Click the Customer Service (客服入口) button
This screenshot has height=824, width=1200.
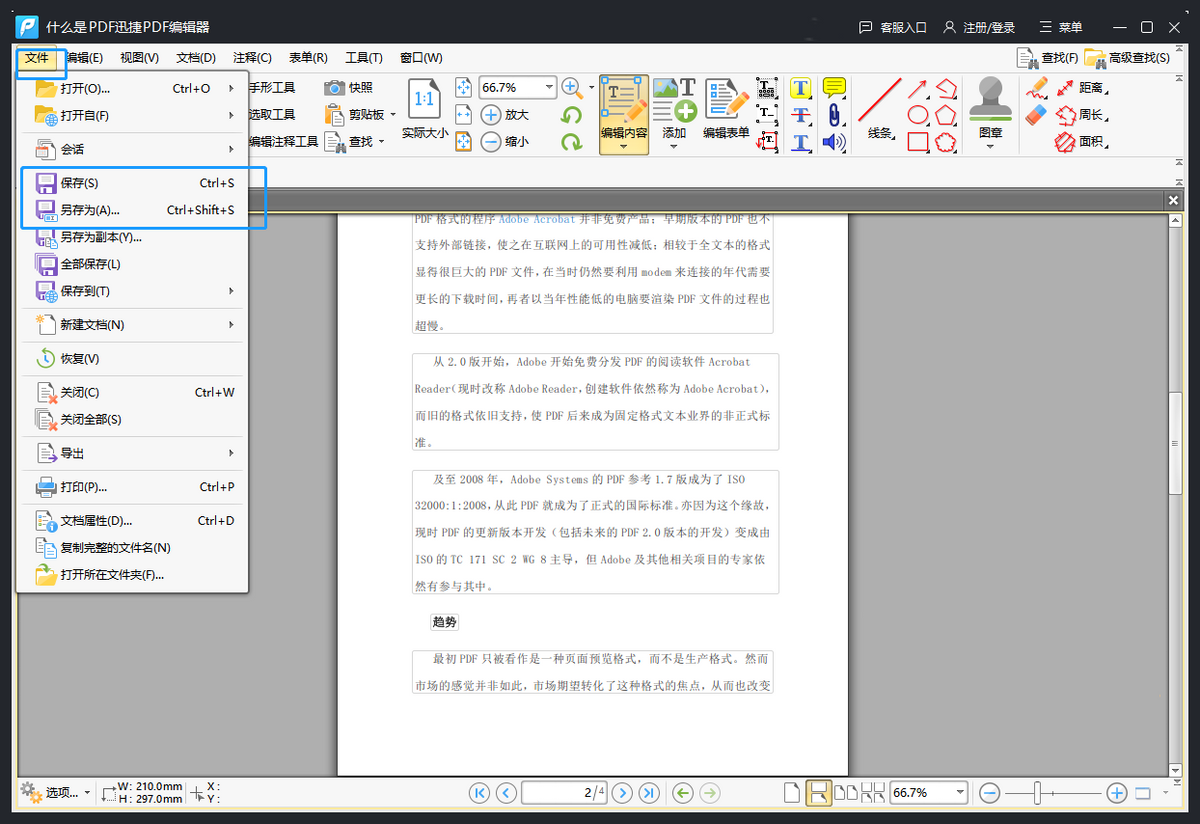894,27
